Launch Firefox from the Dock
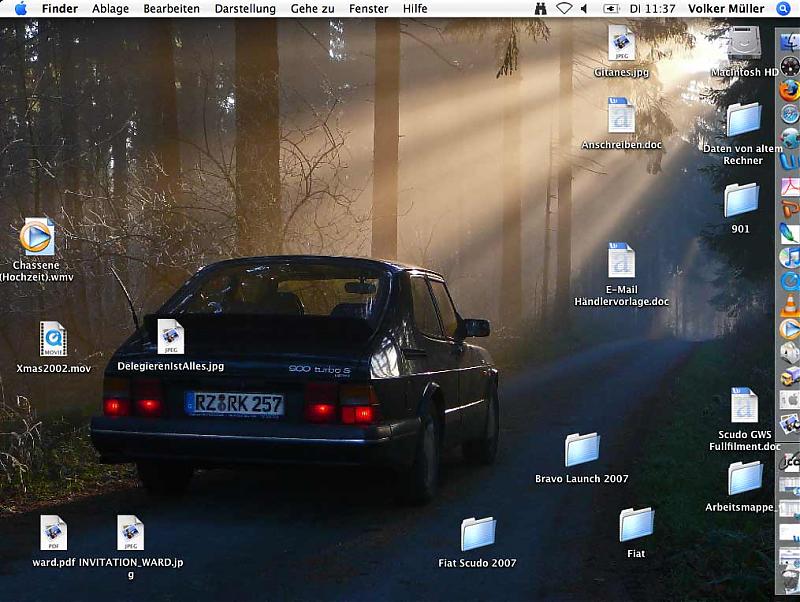Viewport: 800px width, 602px height. [x=790, y=90]
